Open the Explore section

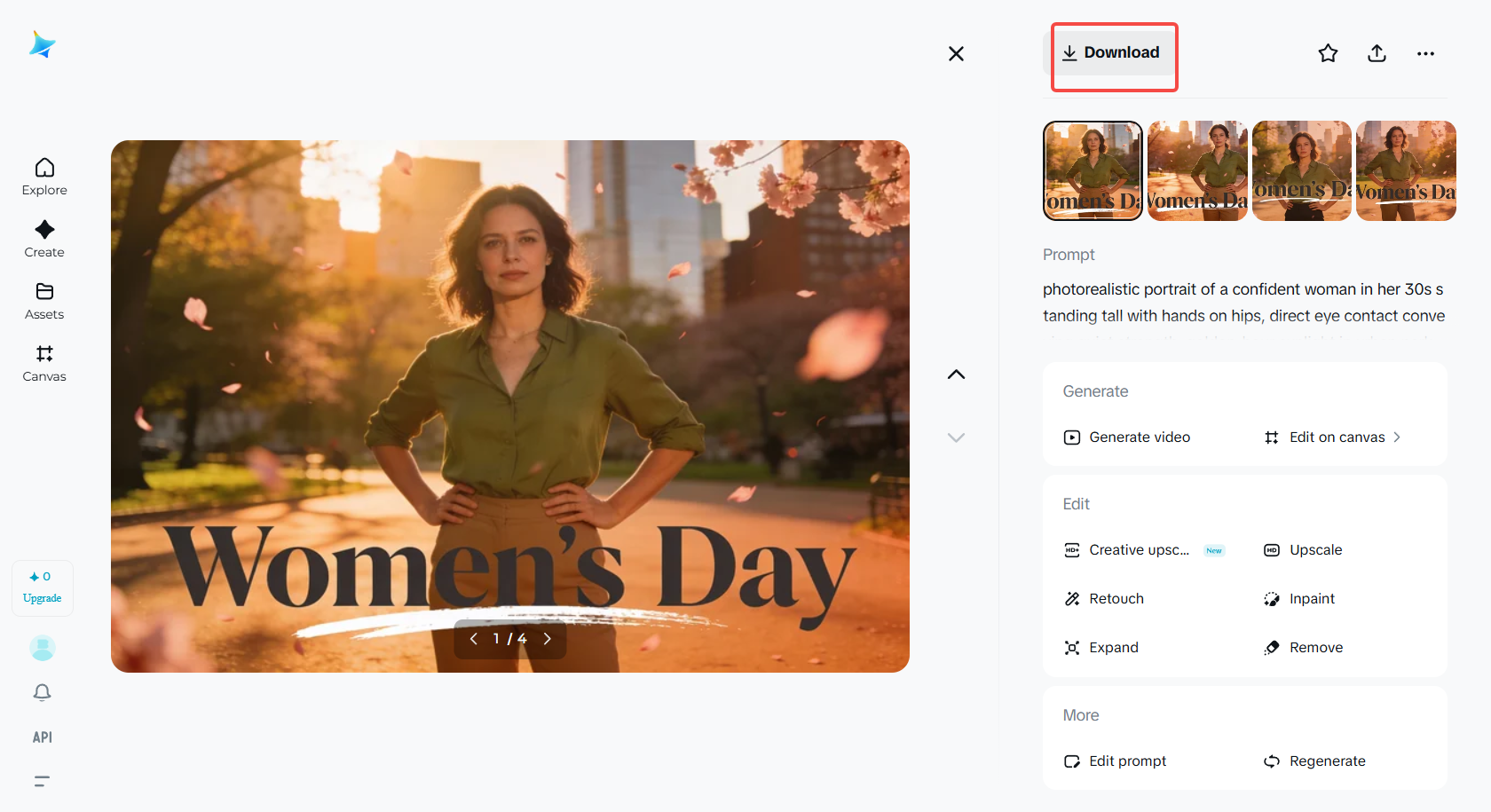(44, 177)
